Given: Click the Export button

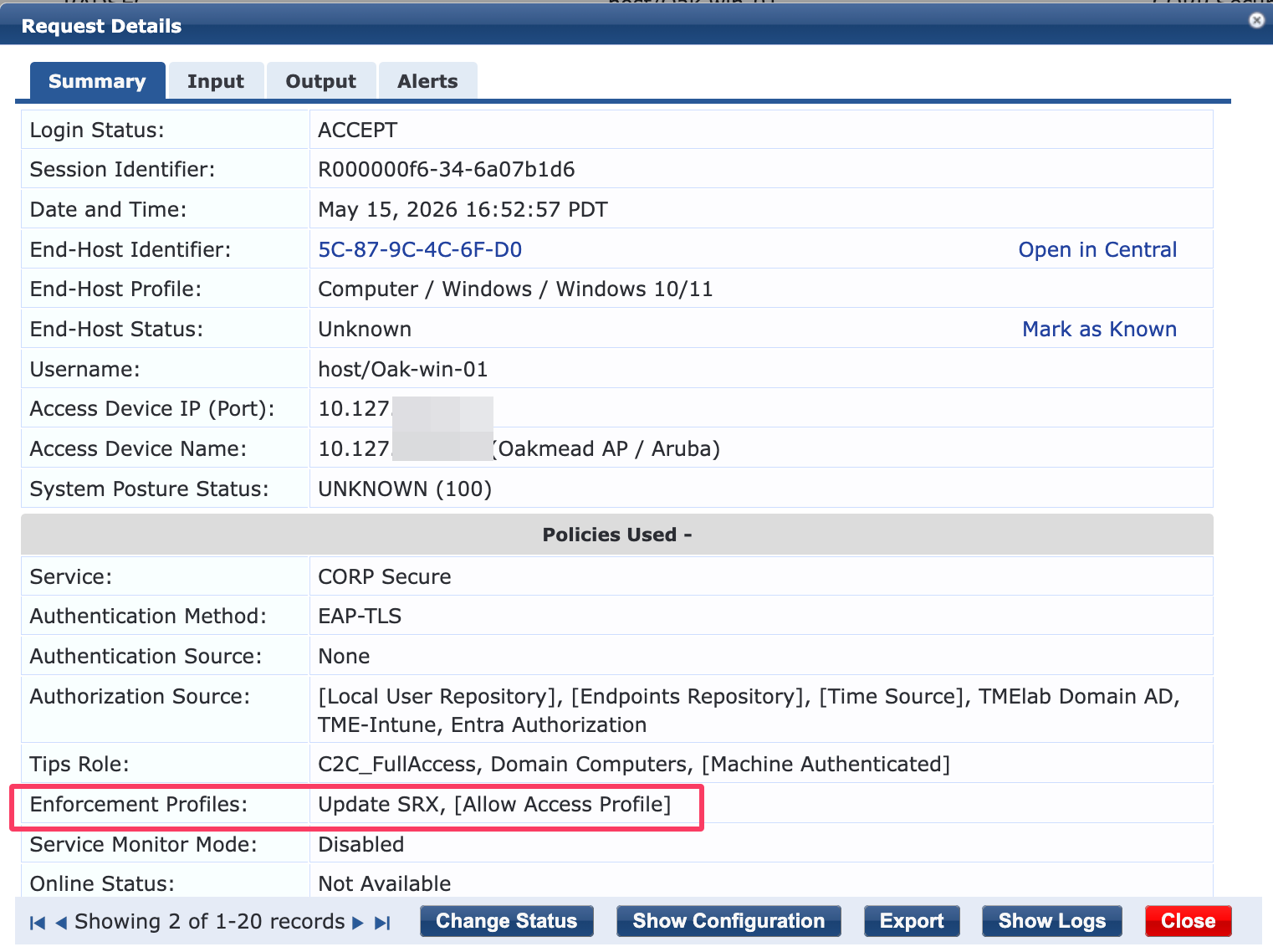Looking at the screenshot, I should click(x=912, y=921).
